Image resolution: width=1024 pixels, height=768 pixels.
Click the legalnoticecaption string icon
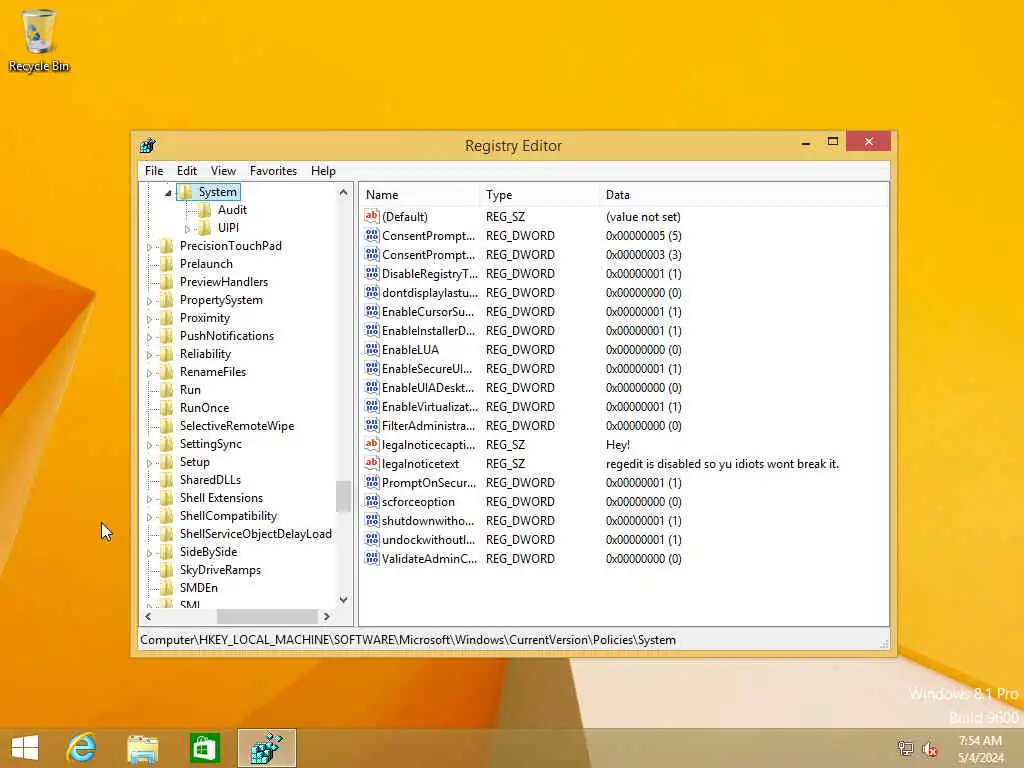(x=372, y=444)
